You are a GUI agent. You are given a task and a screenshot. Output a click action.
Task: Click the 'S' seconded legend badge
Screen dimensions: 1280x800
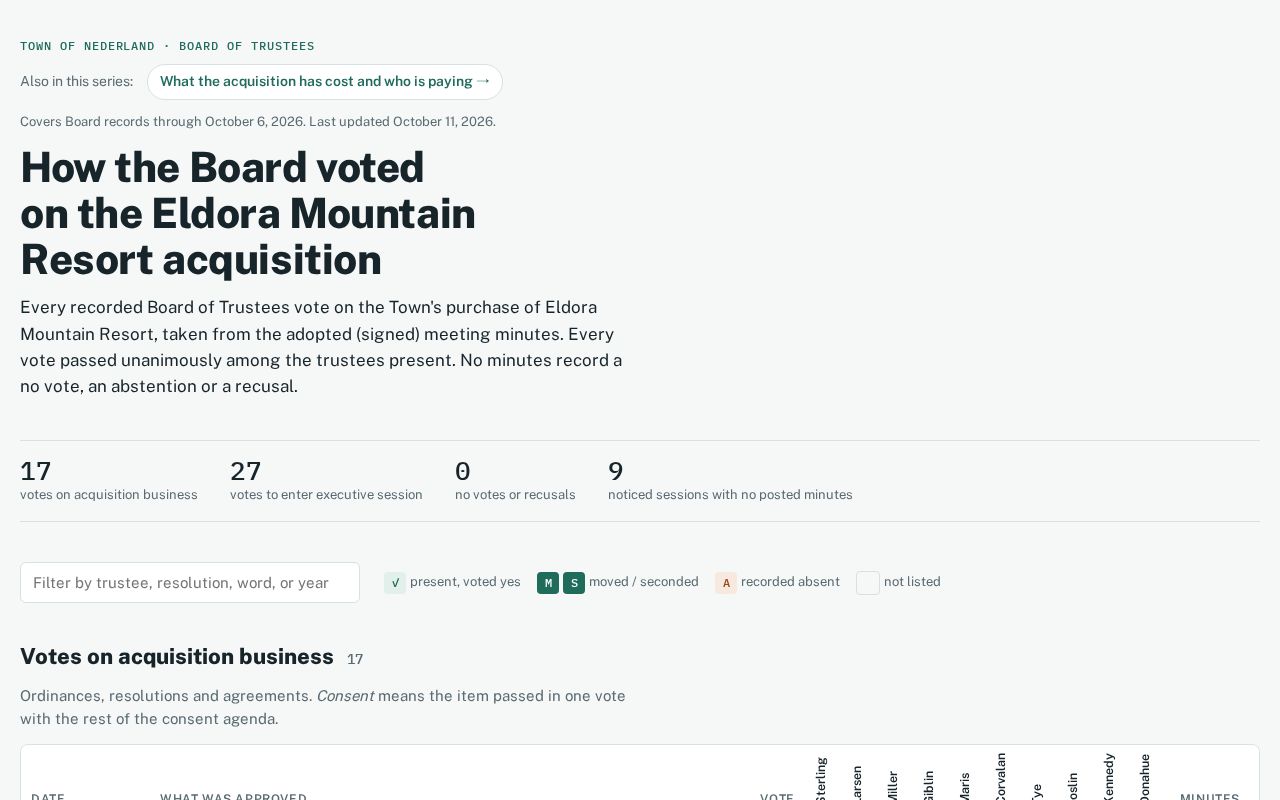pos(574,583)
